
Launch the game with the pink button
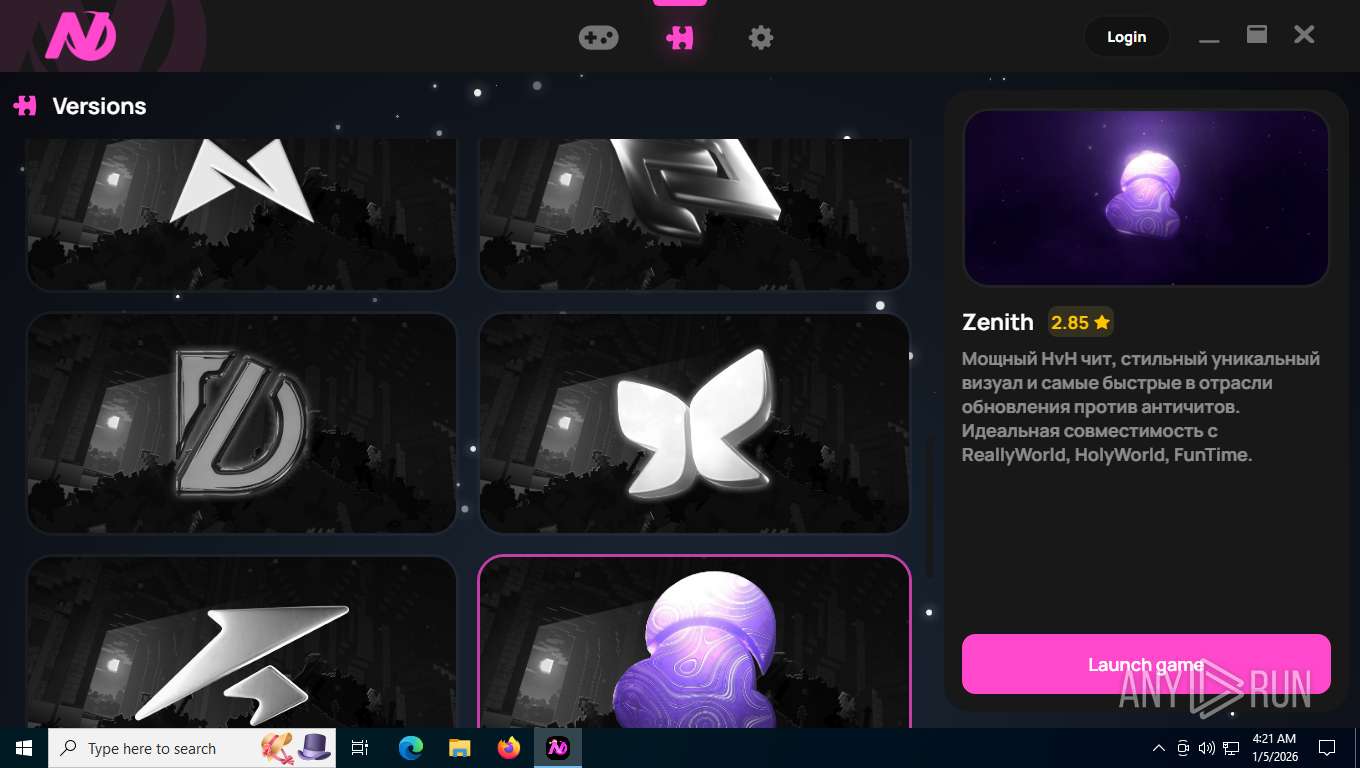1146,664
